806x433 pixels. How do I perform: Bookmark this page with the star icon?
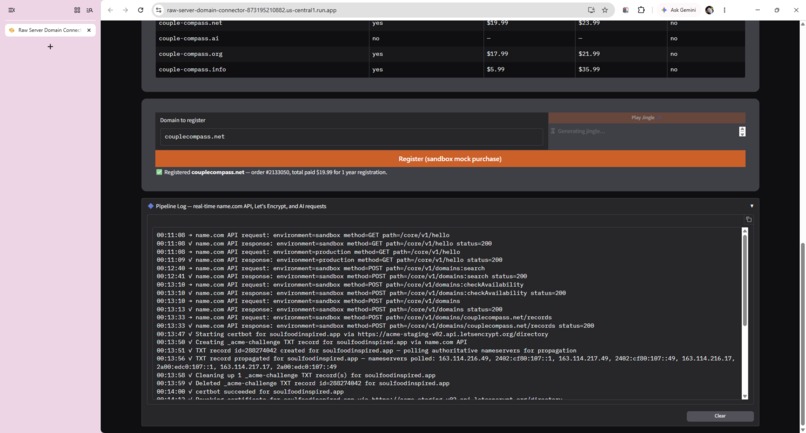click(x=605, y=10)
